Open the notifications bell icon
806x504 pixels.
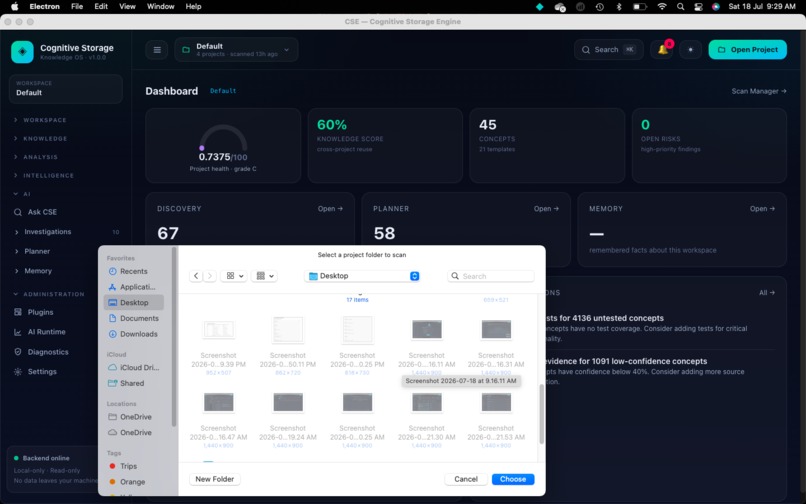point(663,49)
